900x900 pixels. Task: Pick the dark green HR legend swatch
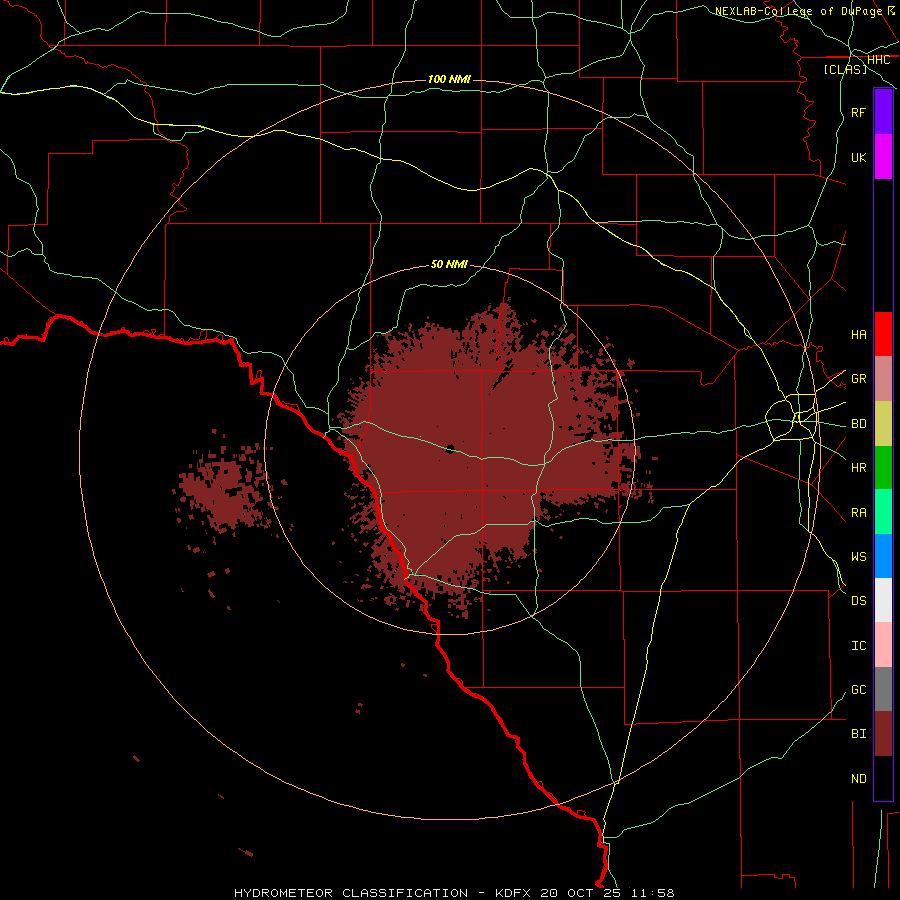[x=883, y=468]
